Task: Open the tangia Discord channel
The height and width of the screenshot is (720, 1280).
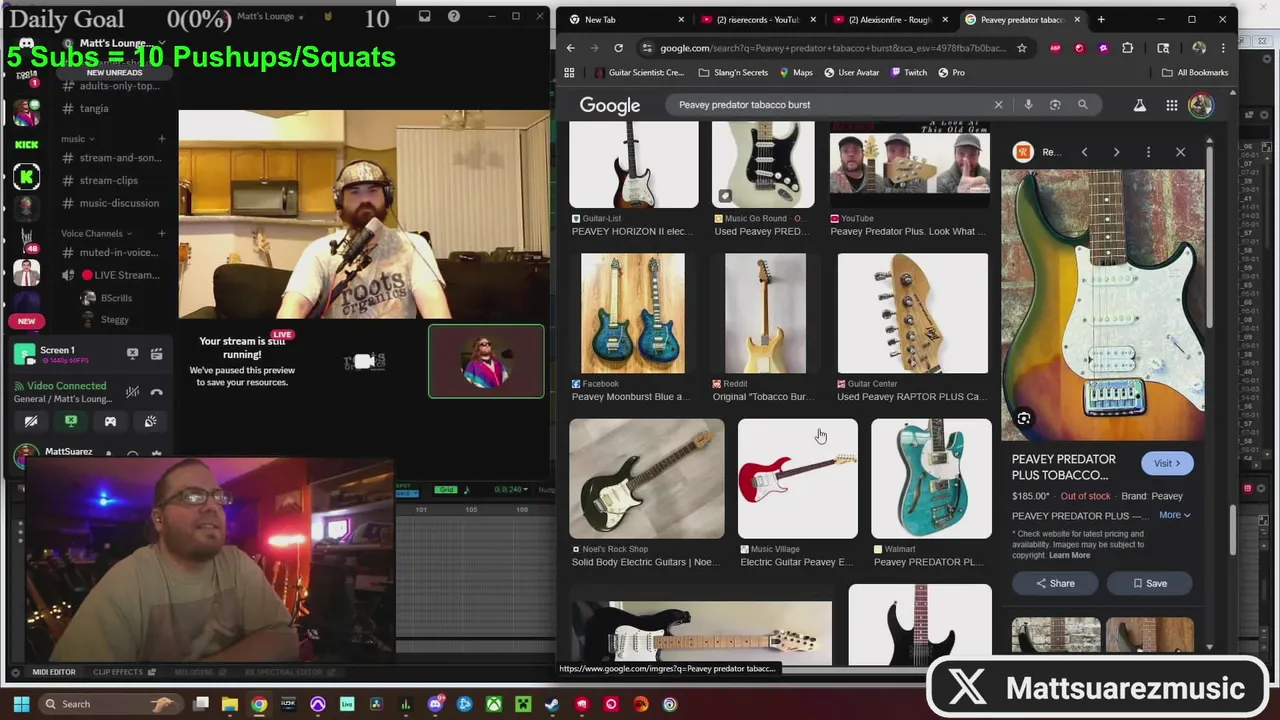Action: click(94, 108)
